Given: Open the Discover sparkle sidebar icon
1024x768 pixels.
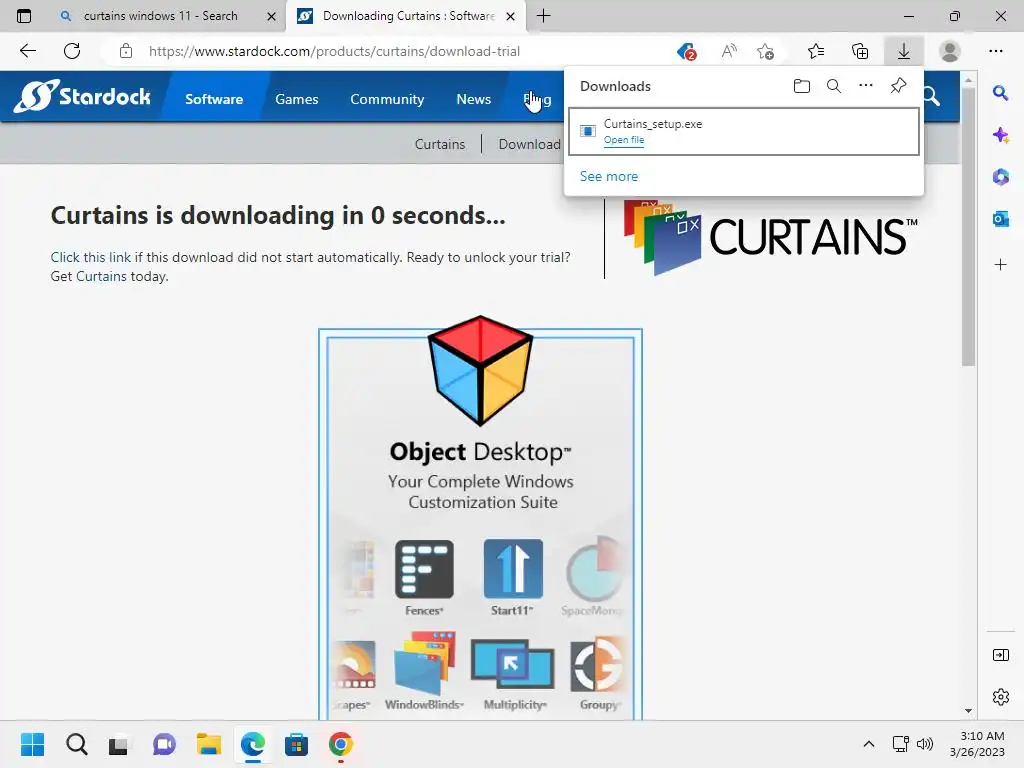Looking at the screenshot, I should (x=1000, y=135).
